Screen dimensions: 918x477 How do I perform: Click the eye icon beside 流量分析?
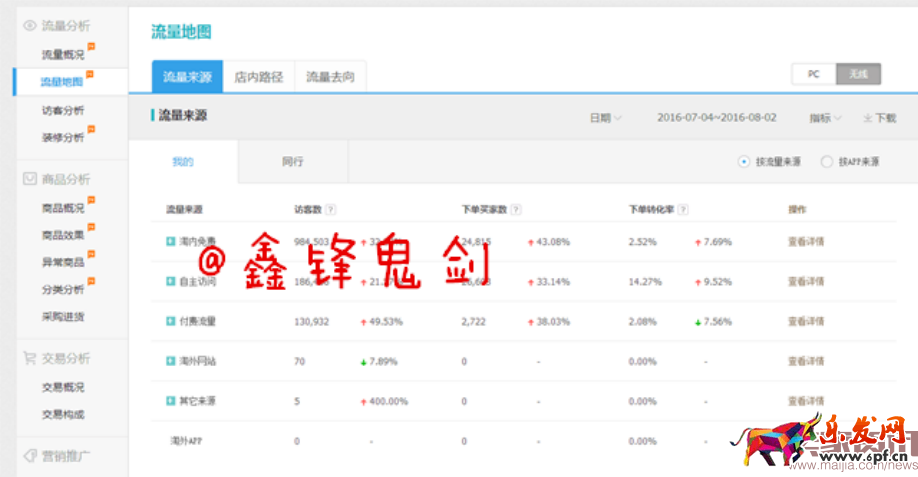pyautogui.click(x=30, y=25)
